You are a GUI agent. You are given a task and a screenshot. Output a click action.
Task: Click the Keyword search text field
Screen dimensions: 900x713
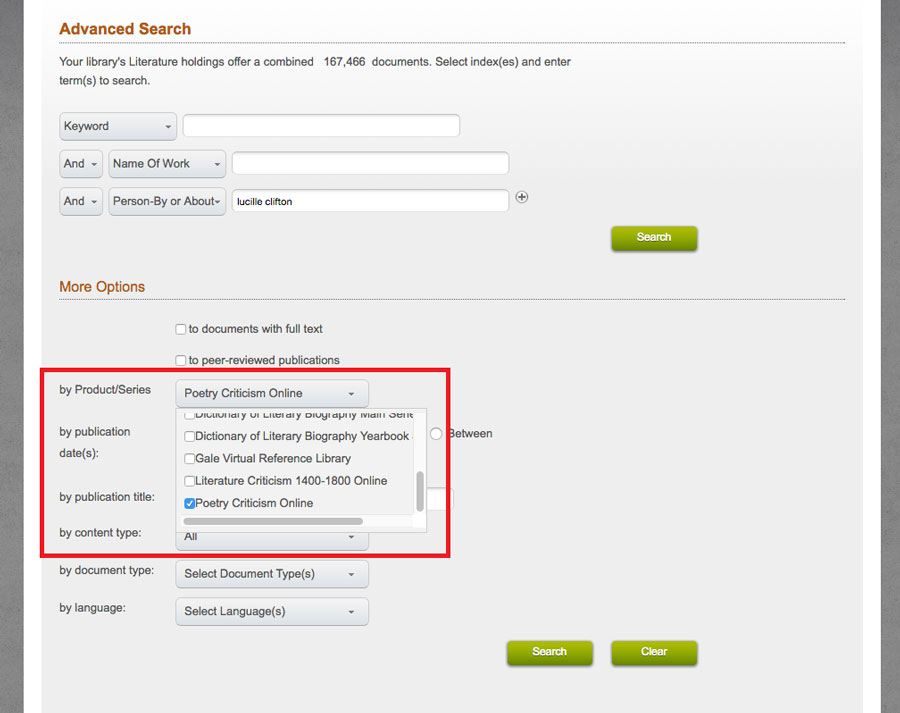[x=321, y=126]
